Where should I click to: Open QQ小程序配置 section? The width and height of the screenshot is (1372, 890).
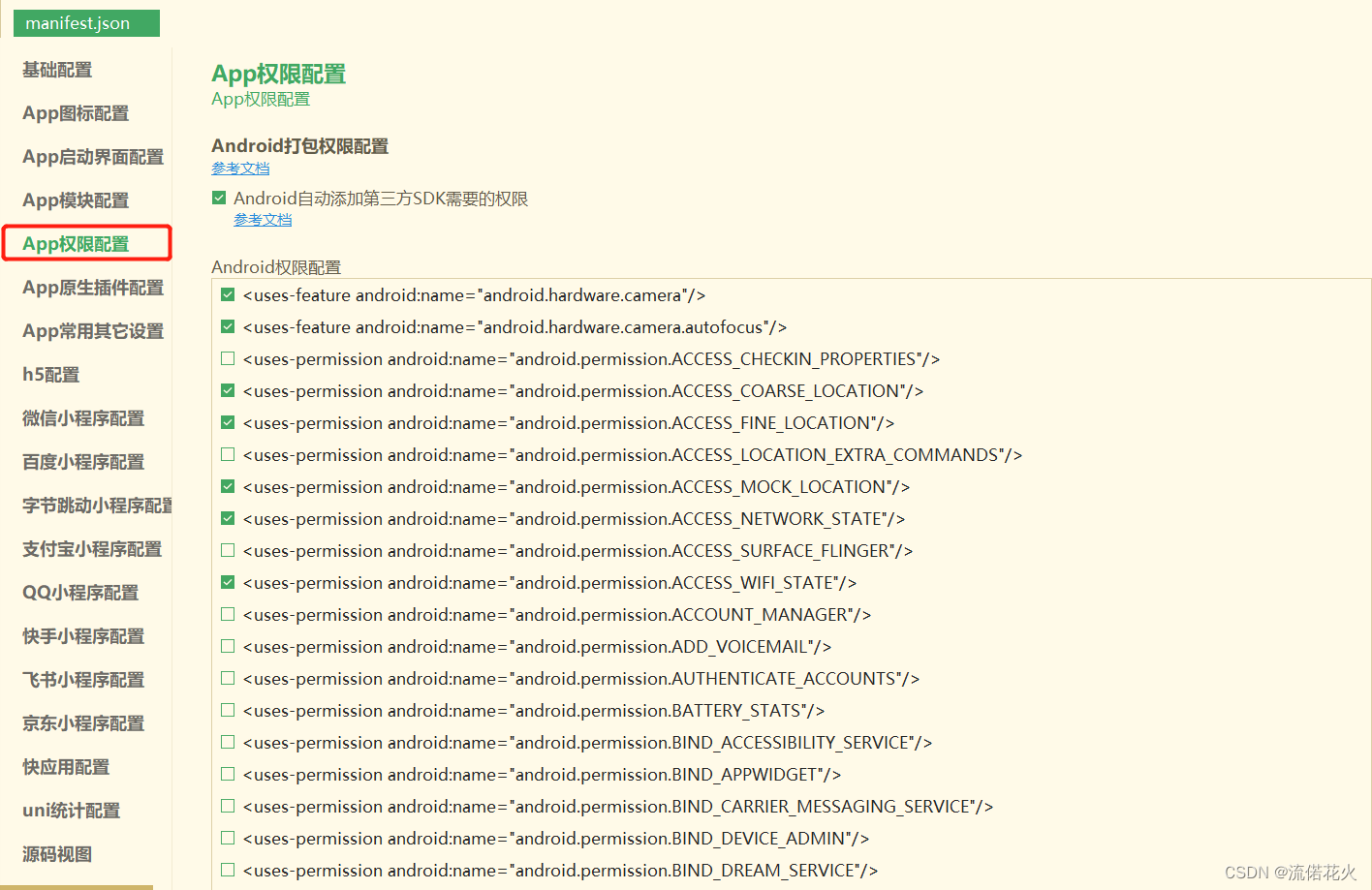coord(80,593)
